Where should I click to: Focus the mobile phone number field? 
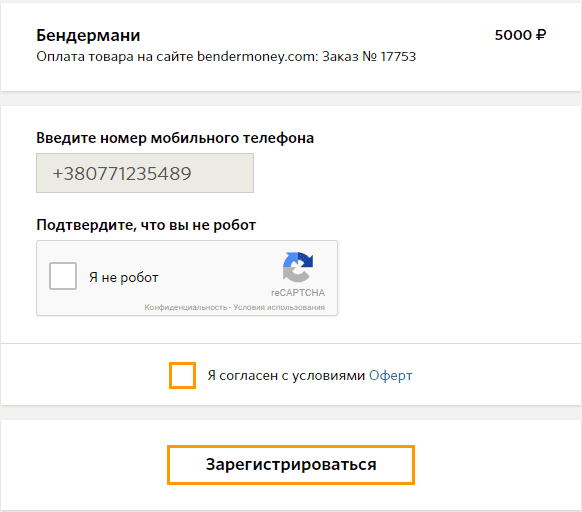pos(145,173)
